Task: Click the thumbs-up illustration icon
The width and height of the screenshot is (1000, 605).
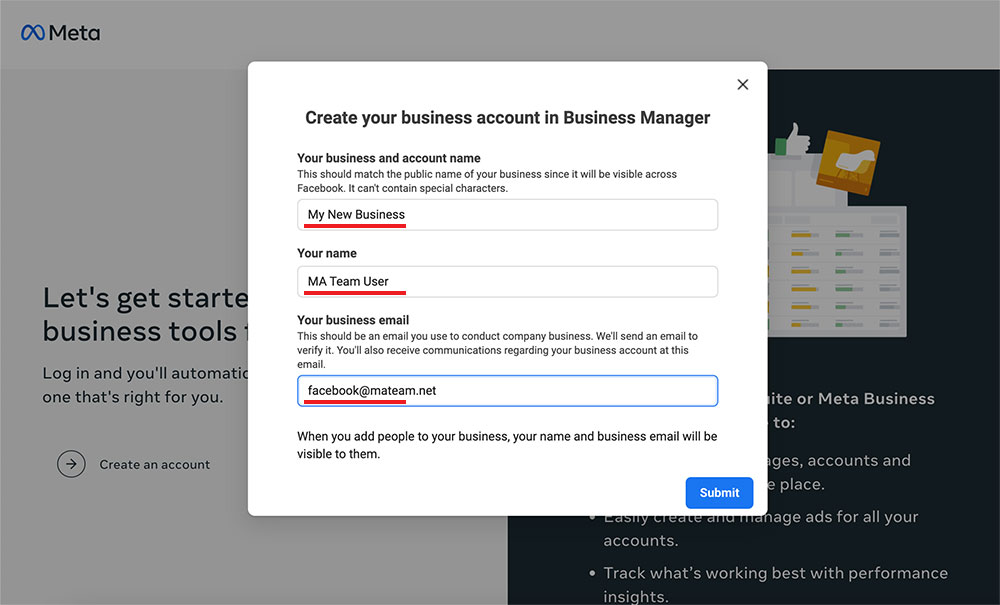Action: 797,138
